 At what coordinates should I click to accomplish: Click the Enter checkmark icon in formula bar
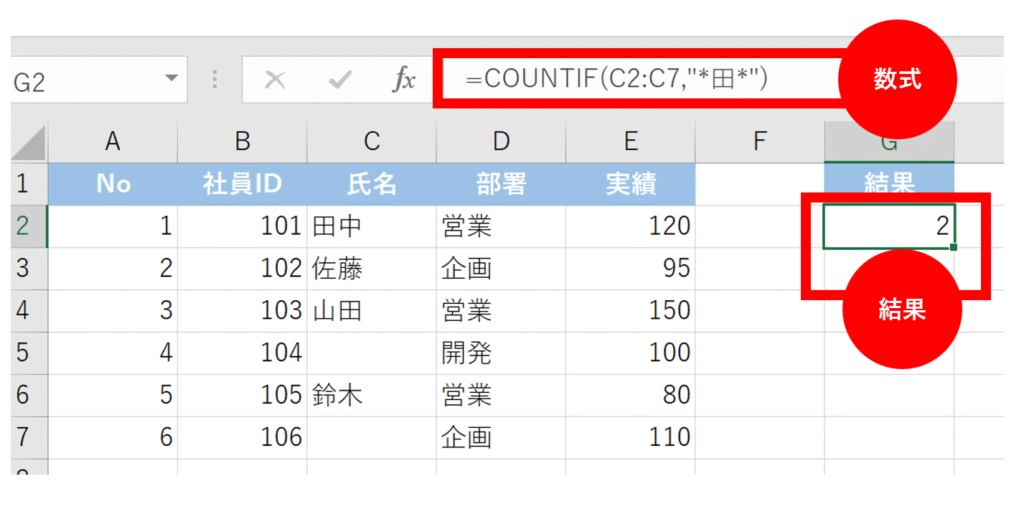point(339,81)
